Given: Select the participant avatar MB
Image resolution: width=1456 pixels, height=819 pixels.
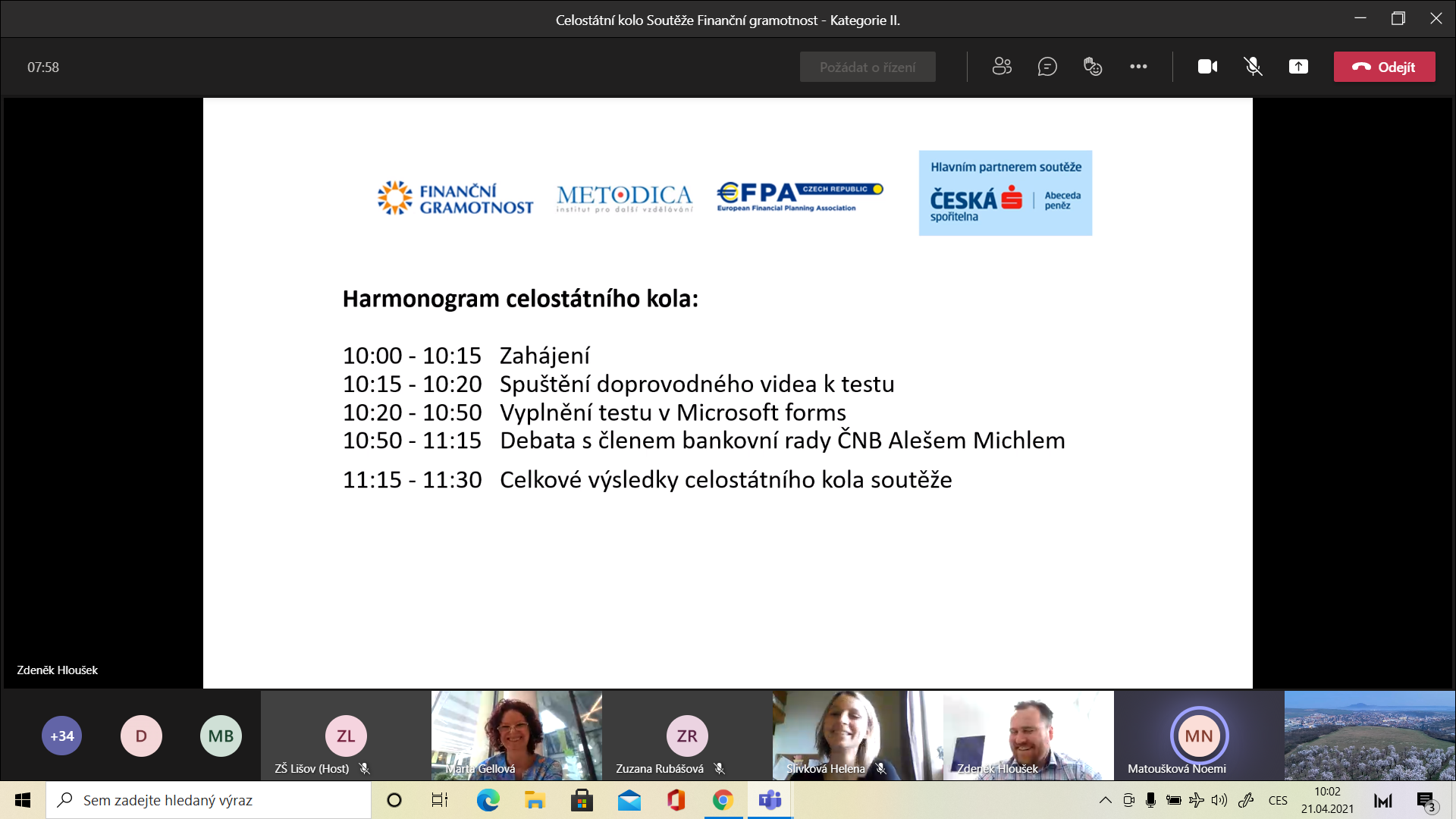Looking at the screenshot, I should pos(221,736).
